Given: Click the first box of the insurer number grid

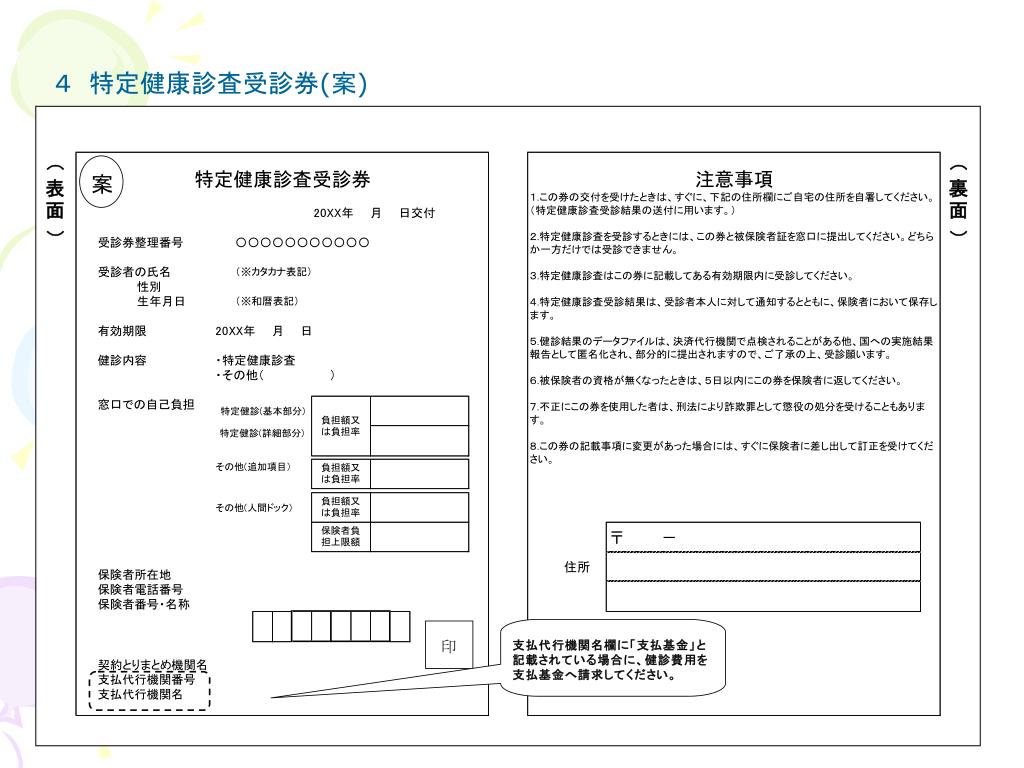Looking at the screenshot, I should (263, 626).
